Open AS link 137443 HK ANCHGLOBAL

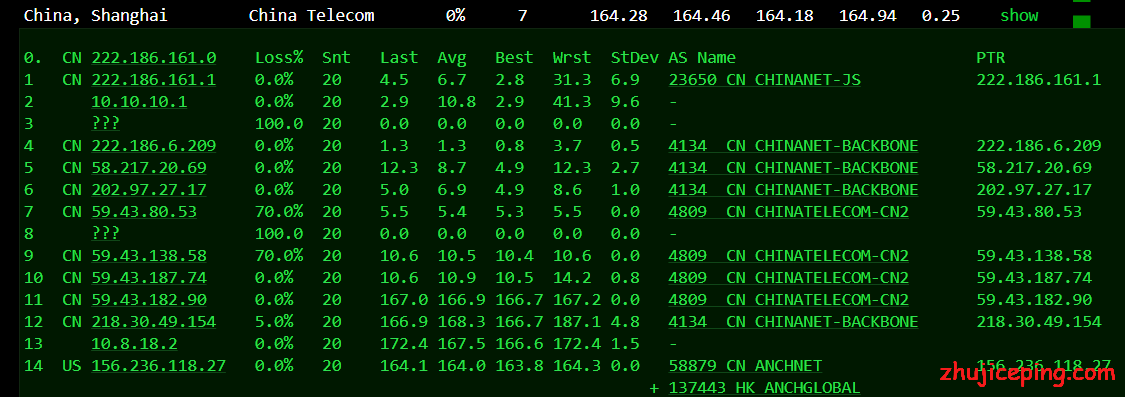(764, 388)
